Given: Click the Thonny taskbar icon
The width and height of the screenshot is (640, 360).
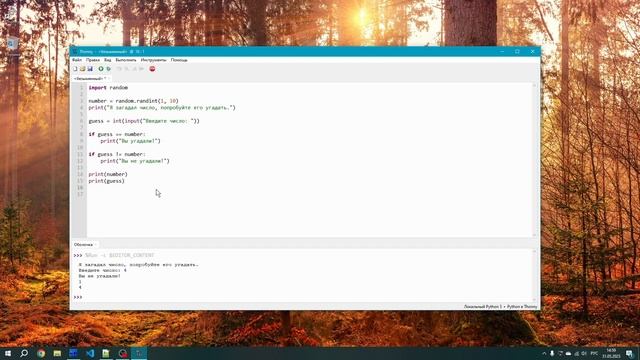Looking at the screenshot, I should 139,353.
